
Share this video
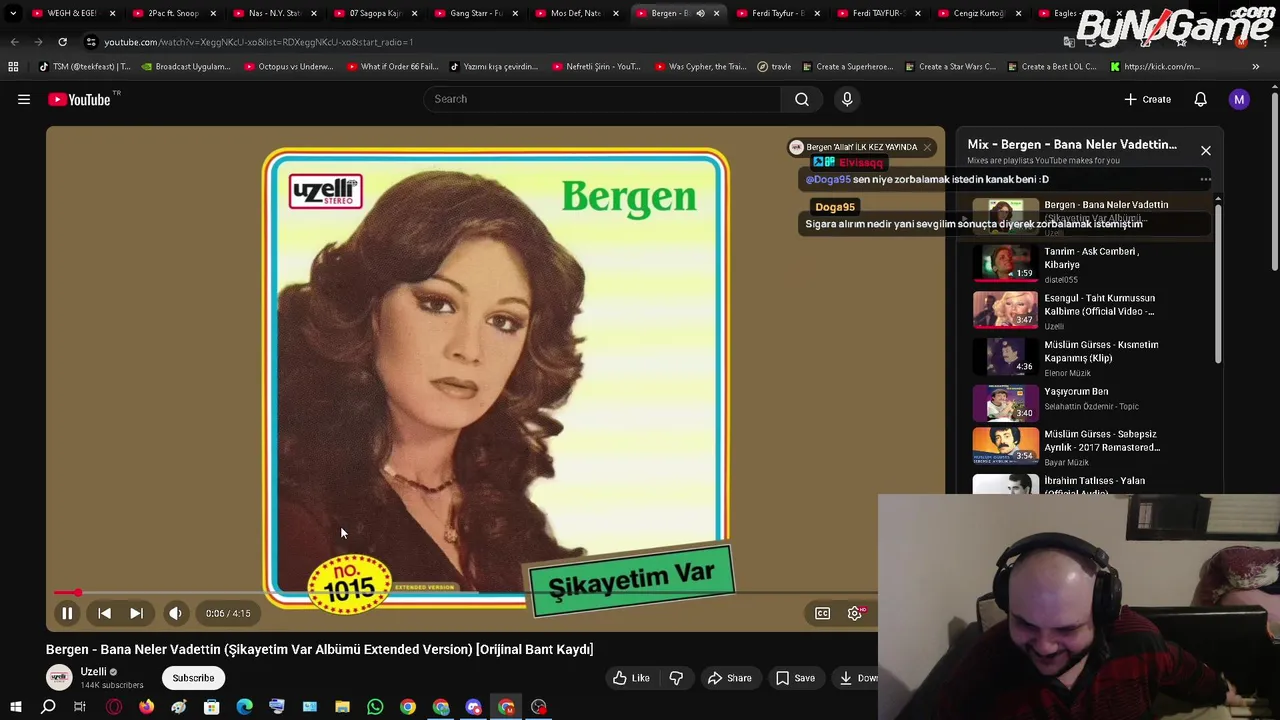(729, 678)
